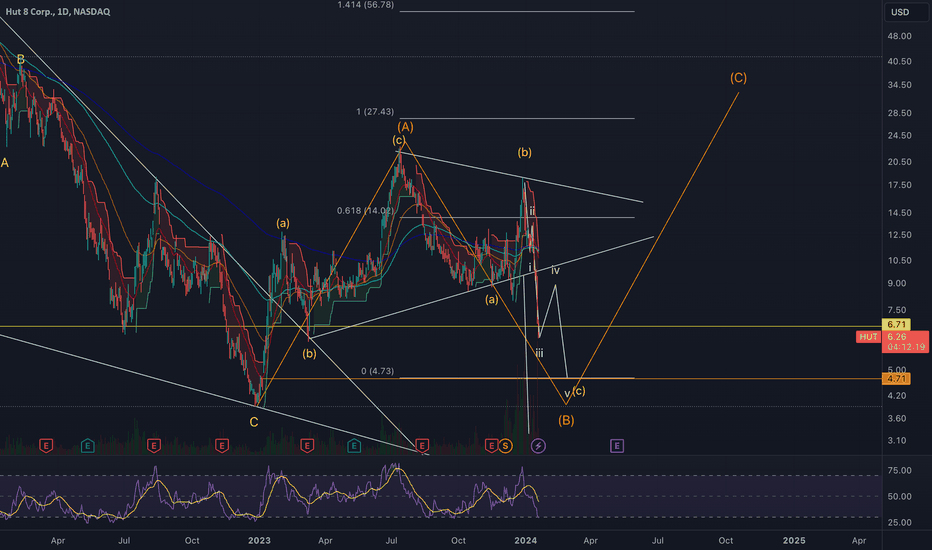Select the wave v label

coord(567,394)
